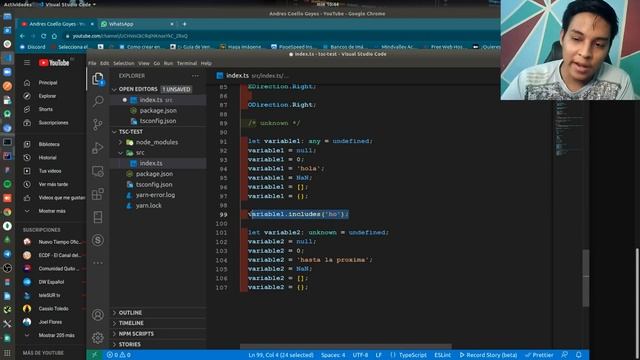Go to line via Ln 99, Col 4
Screen dimensions: 640x360
coord(281,355)
